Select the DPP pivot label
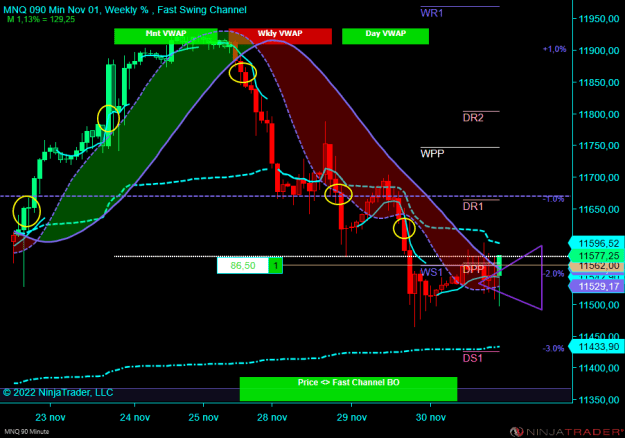 click(473, 269)
